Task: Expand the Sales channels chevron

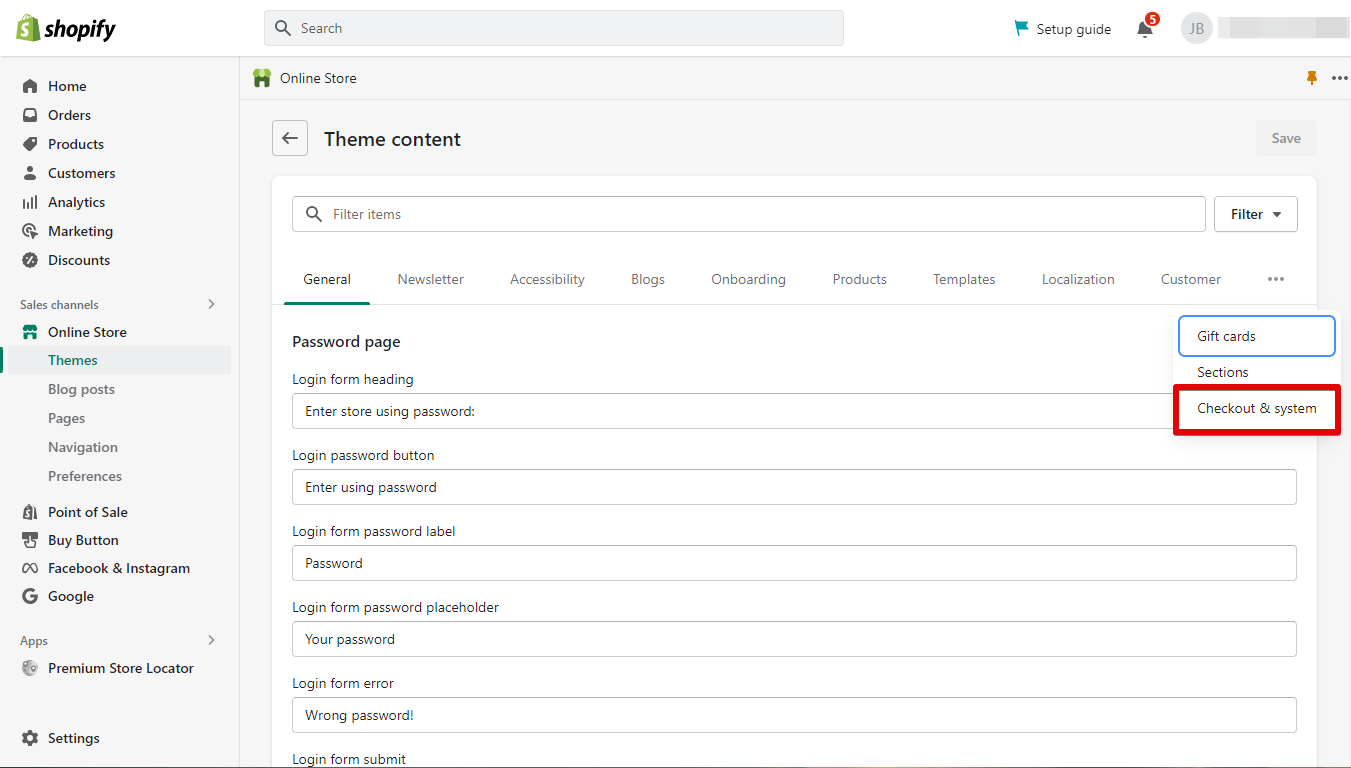Action: 211,304
